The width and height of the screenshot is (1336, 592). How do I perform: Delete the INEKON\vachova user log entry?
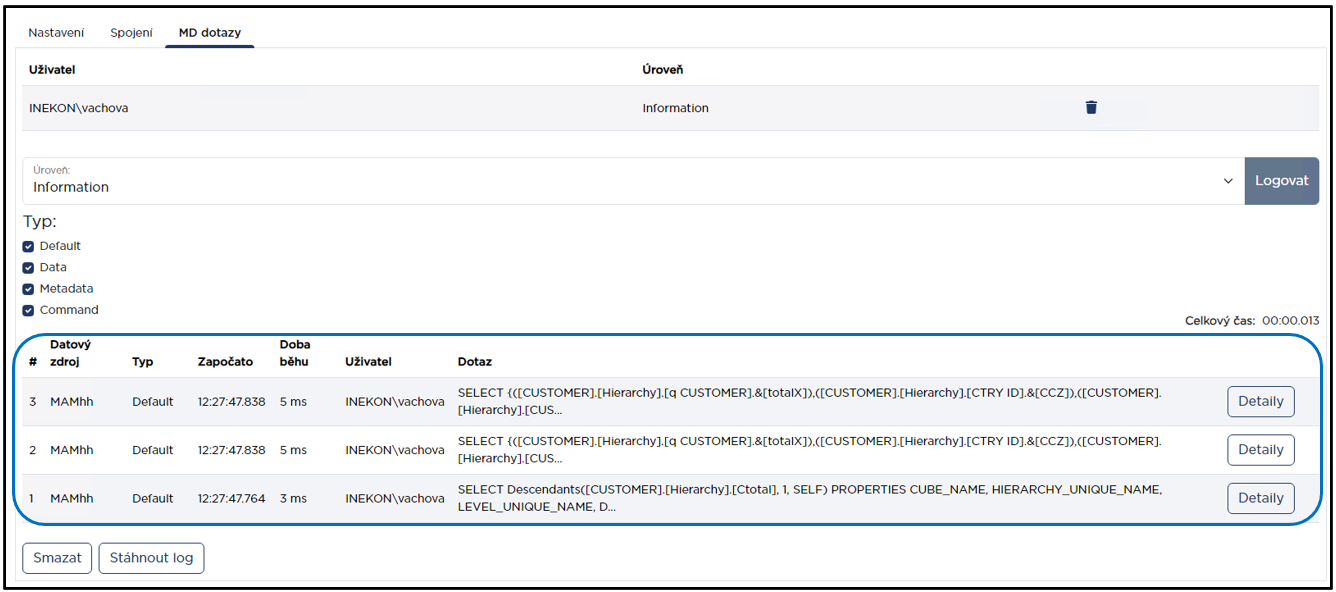1091,107
